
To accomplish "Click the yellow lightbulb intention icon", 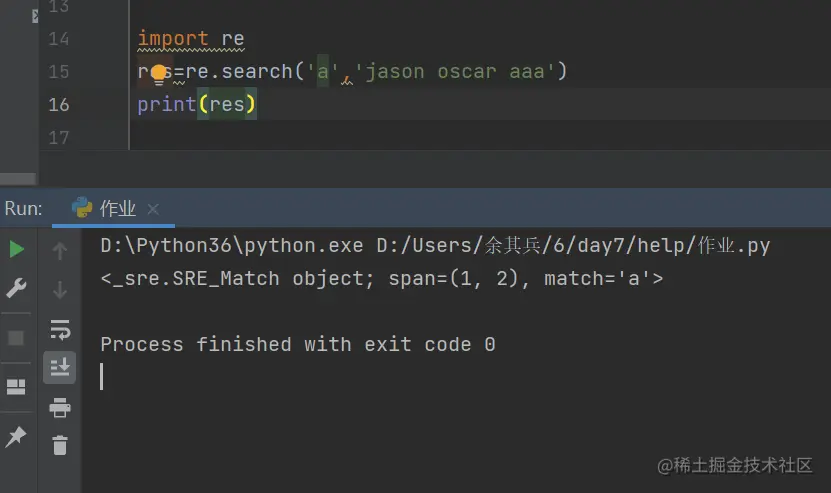I will click(158, 74).
